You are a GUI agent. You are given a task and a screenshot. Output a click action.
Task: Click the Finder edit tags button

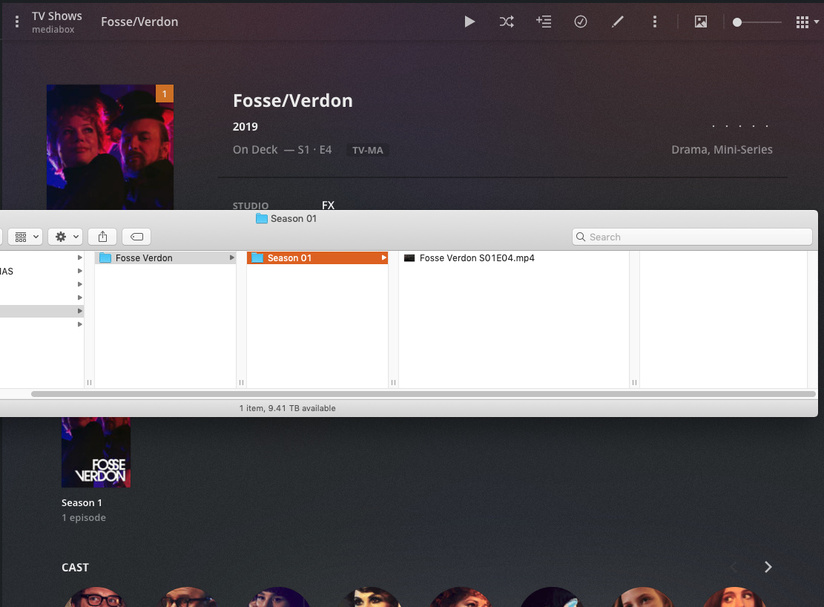(x=137, y=237)
